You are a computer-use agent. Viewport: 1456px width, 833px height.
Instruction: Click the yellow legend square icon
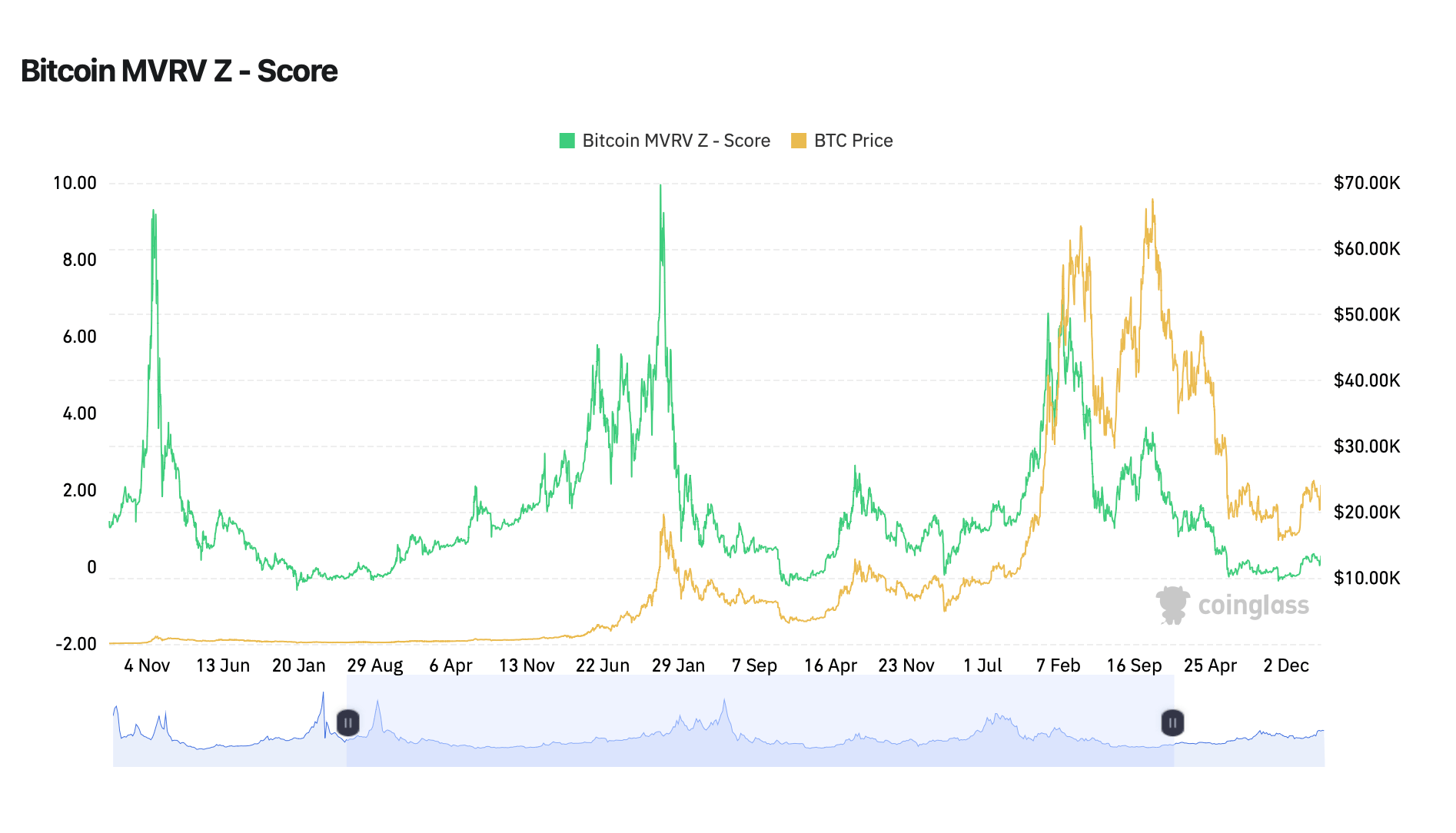(799, 141)
